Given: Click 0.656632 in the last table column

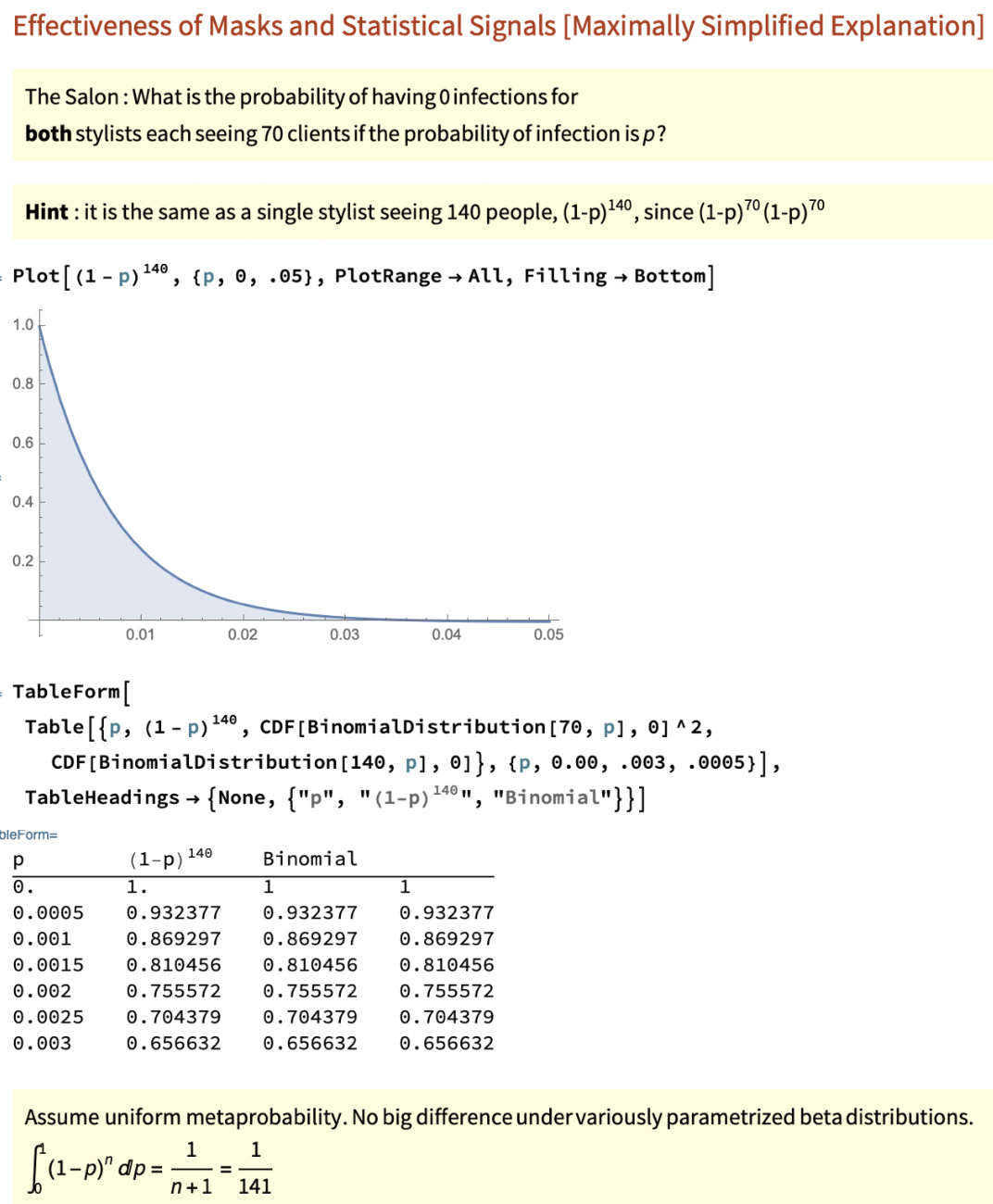Looking at the screenshot, I should (446, 1043).
